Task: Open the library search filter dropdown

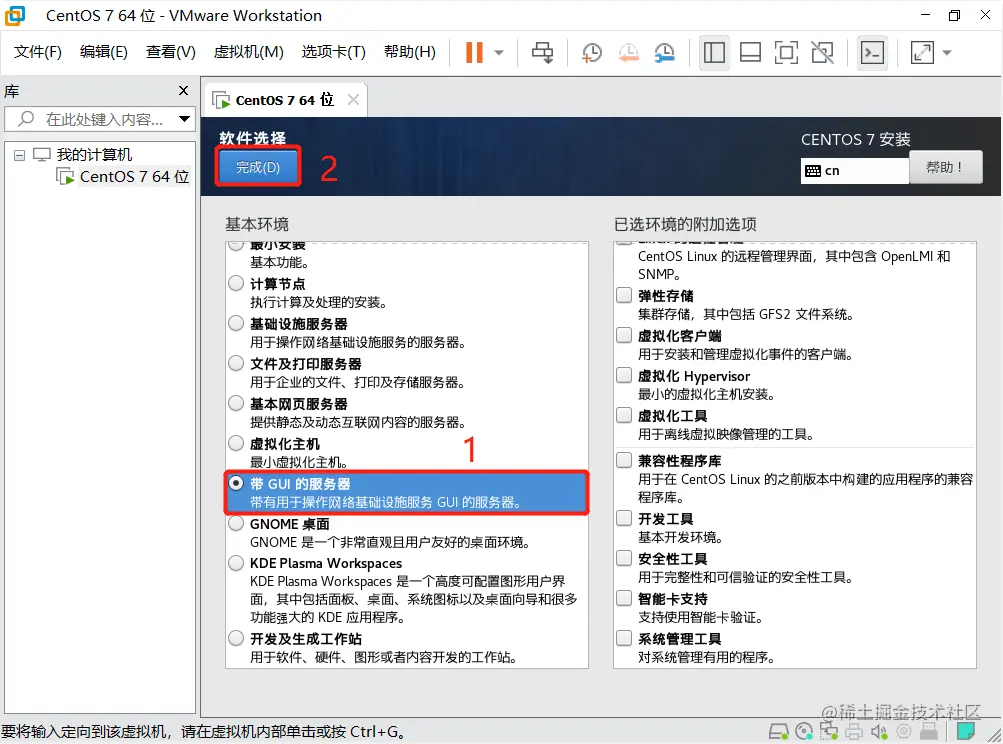Action: point(186,119)
